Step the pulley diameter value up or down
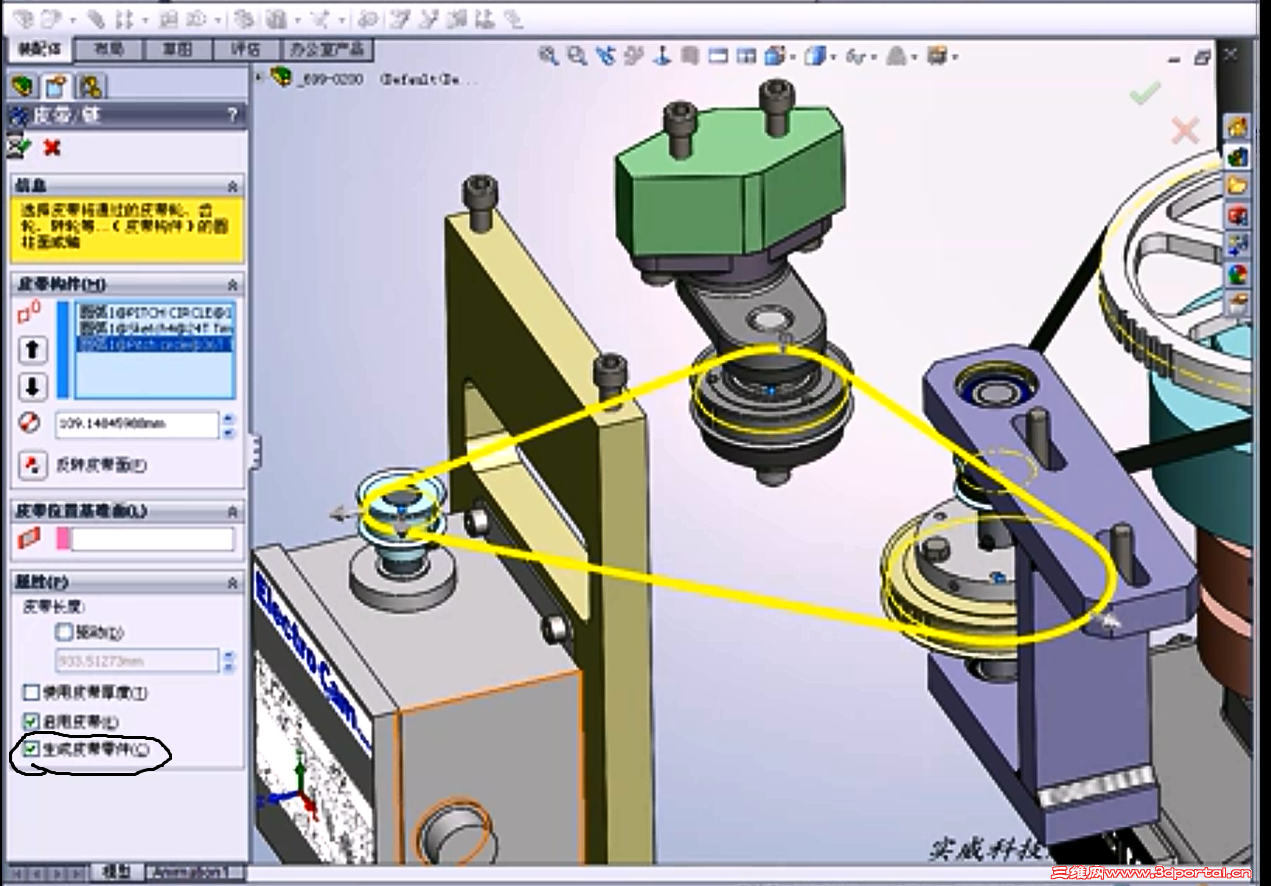The height and width of the screenshot is (886, 1271). click(x=228, y=424)
